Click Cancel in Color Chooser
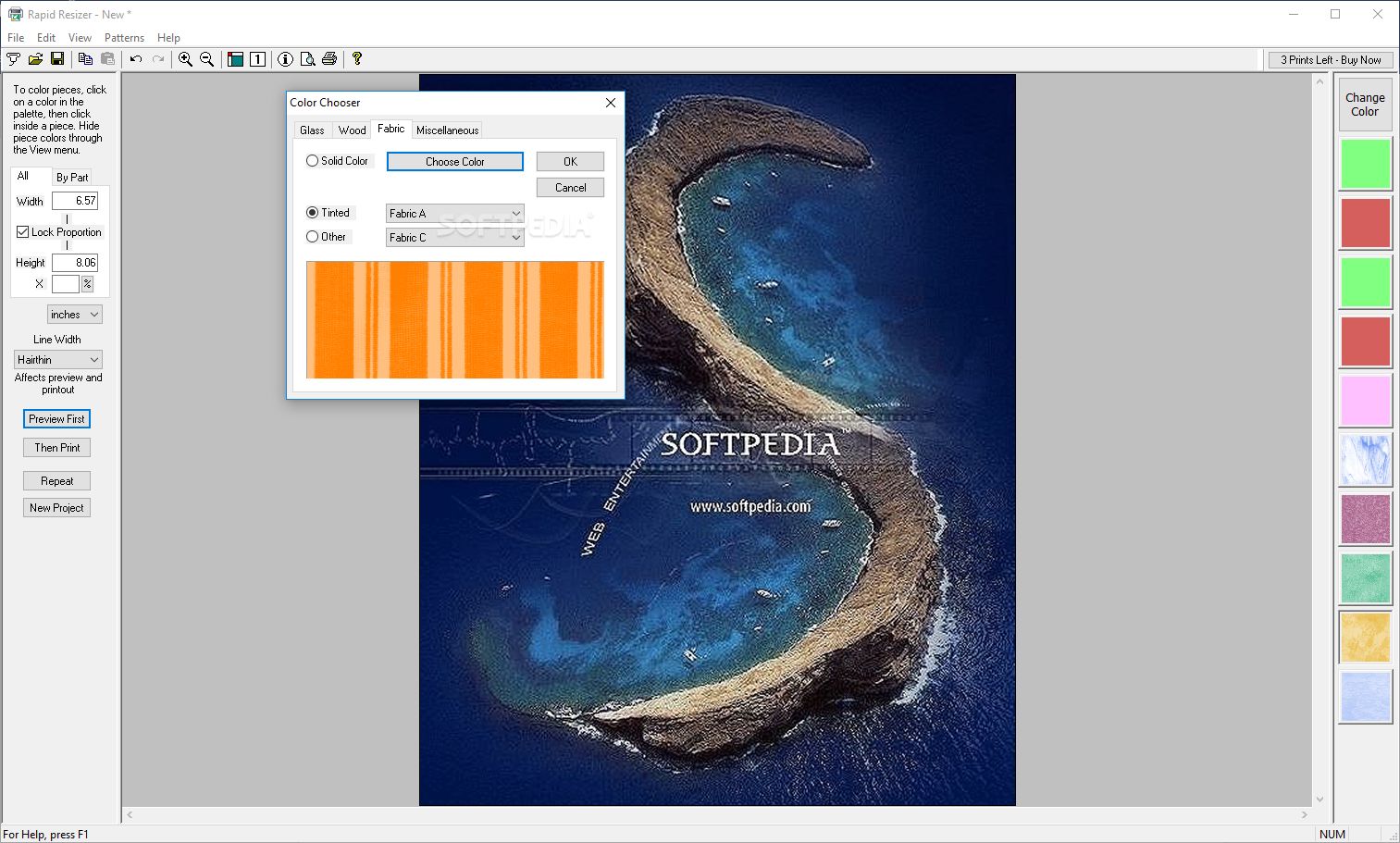 570,188
